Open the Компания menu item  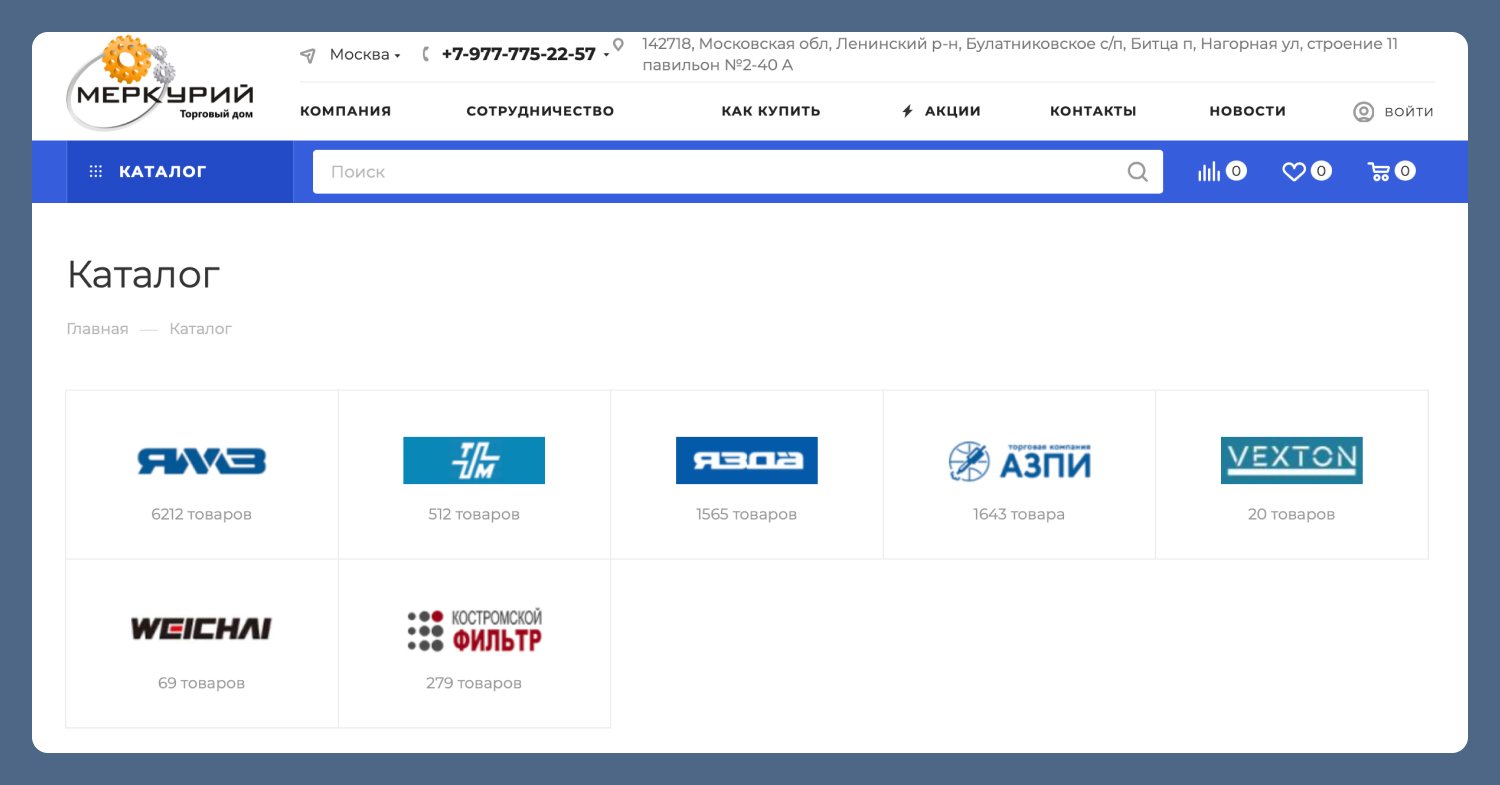pos(345,111)
